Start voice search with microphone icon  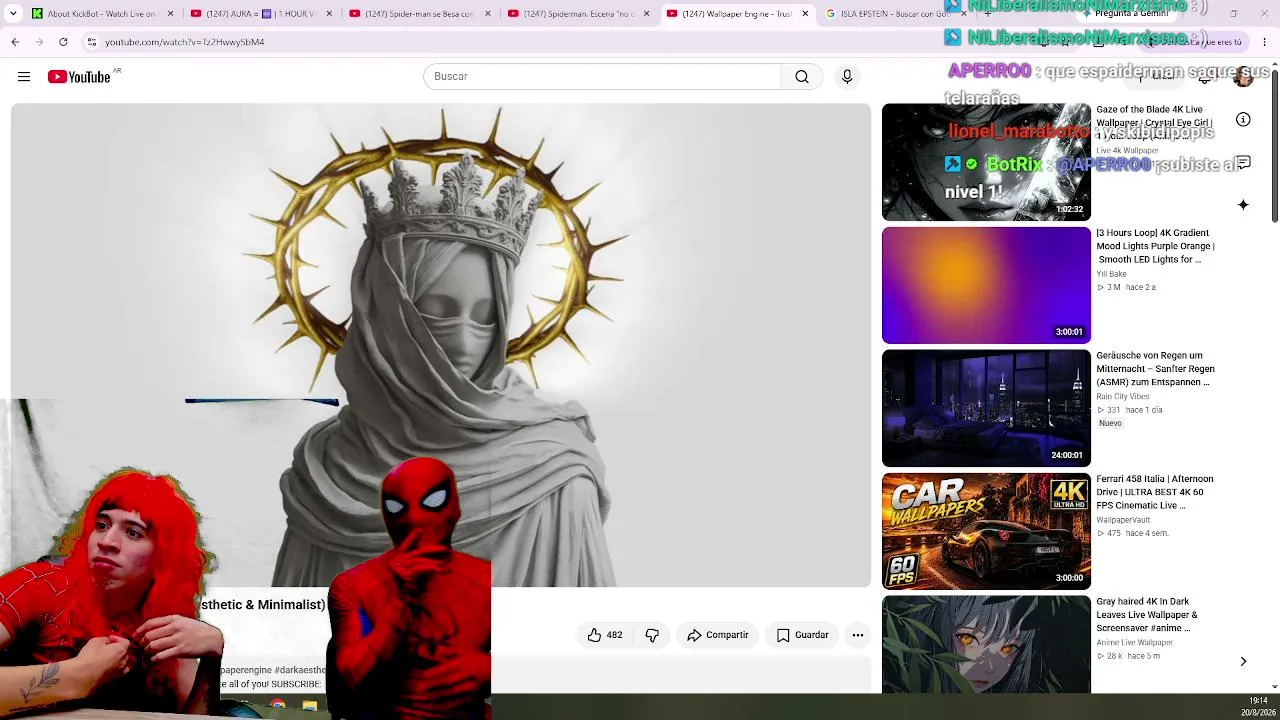click(847, 77)
